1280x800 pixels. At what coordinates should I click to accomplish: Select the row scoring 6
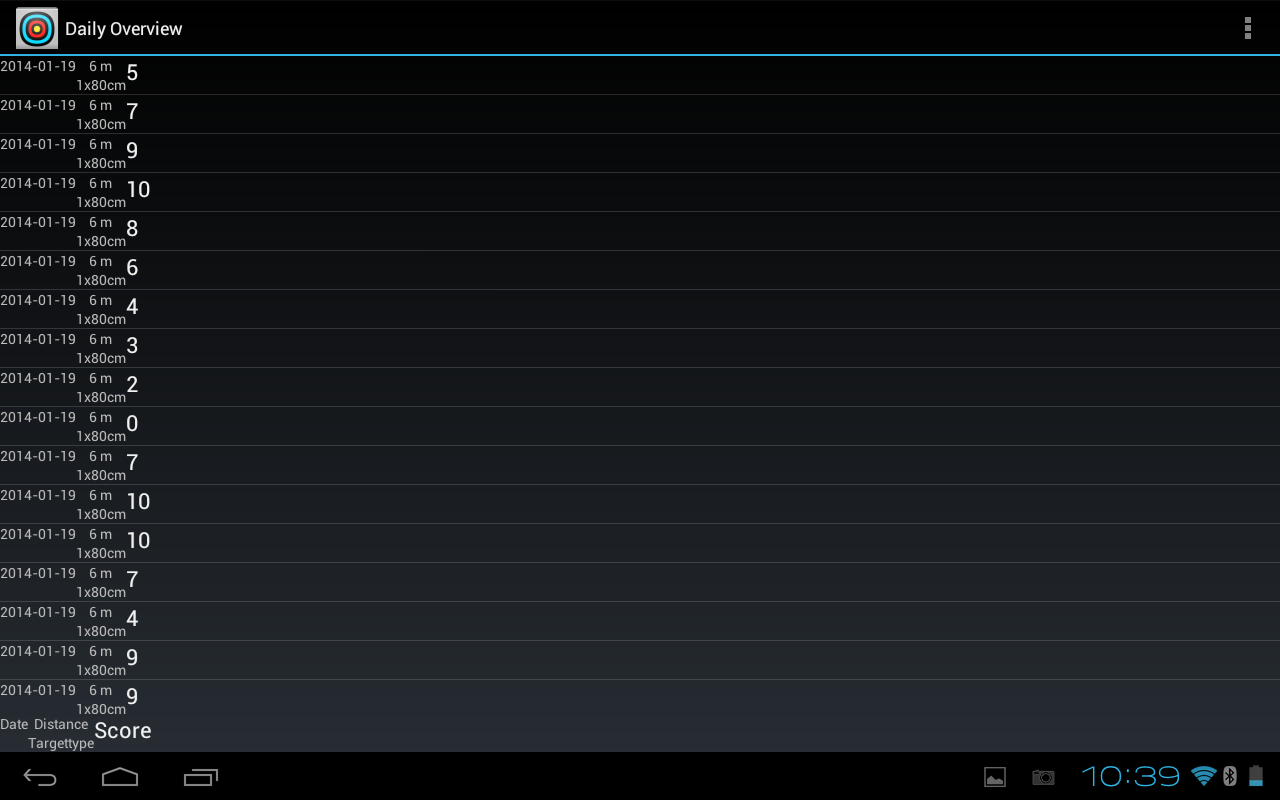coord(640,270)
